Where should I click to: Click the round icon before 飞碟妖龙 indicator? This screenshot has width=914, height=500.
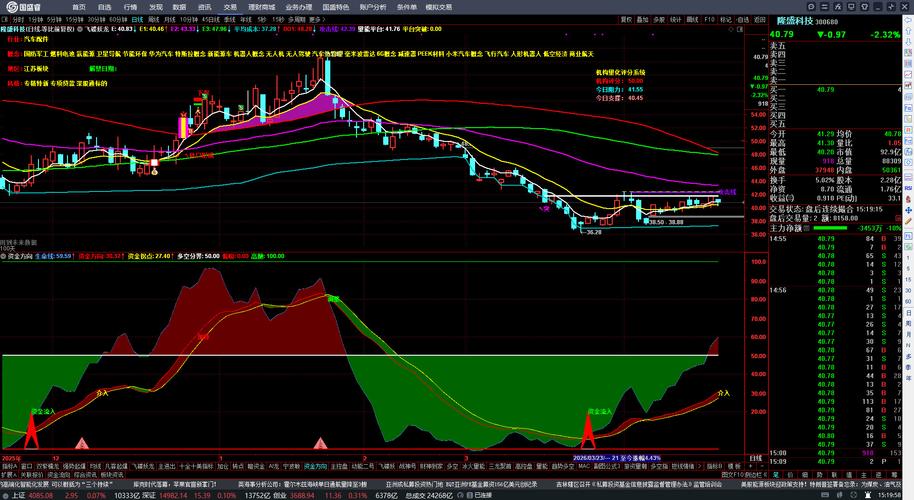tap(80, 29)
